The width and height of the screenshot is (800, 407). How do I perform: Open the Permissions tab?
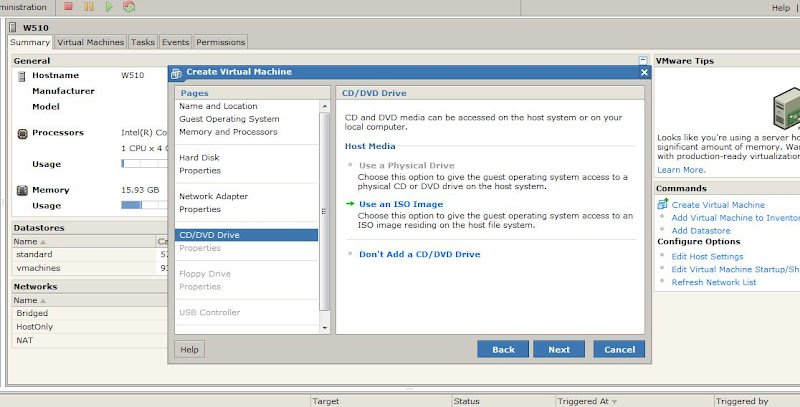pyautogui.click(x=220, y=42)
